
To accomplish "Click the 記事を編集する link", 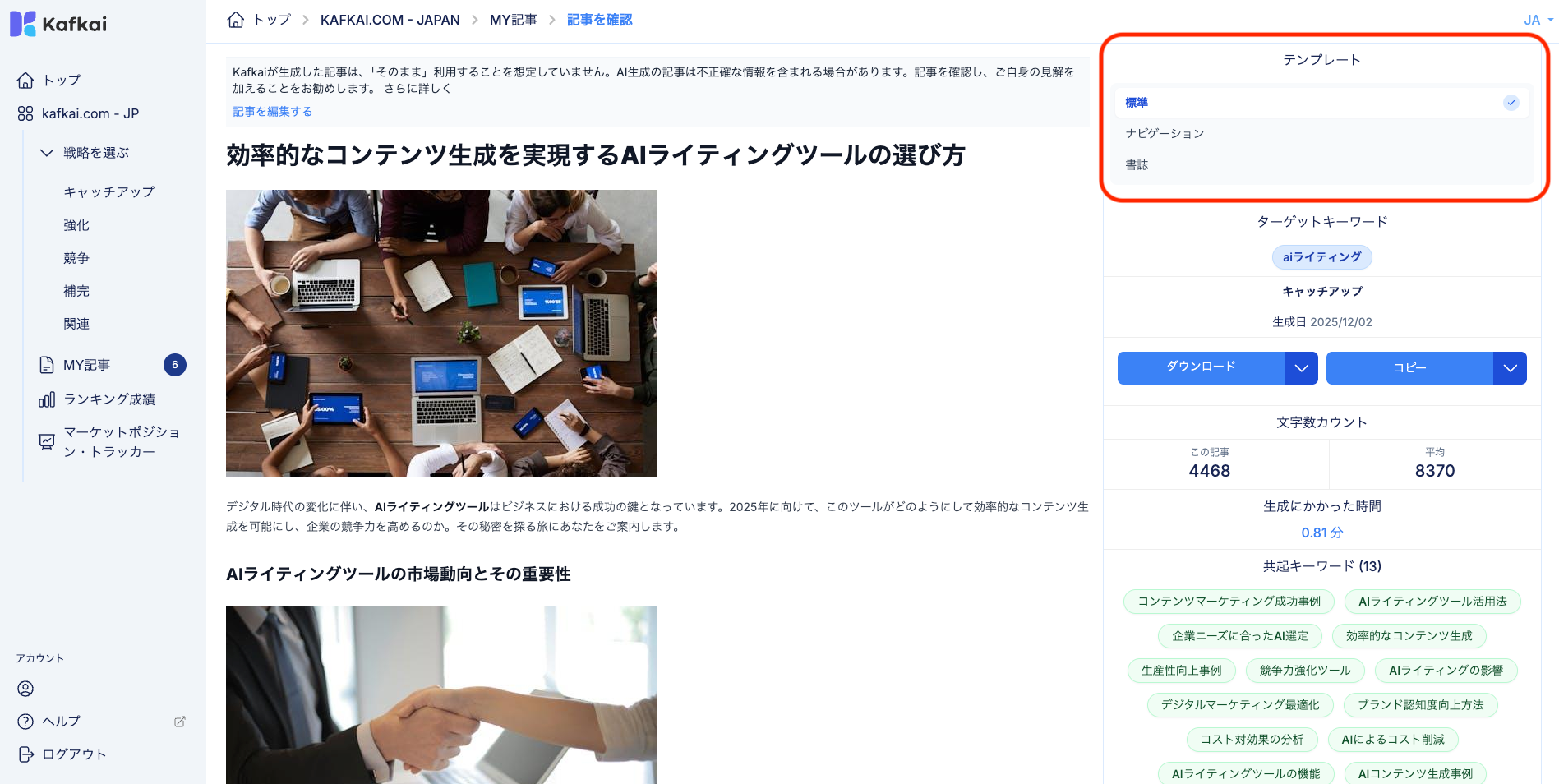I will click(272, 112).
